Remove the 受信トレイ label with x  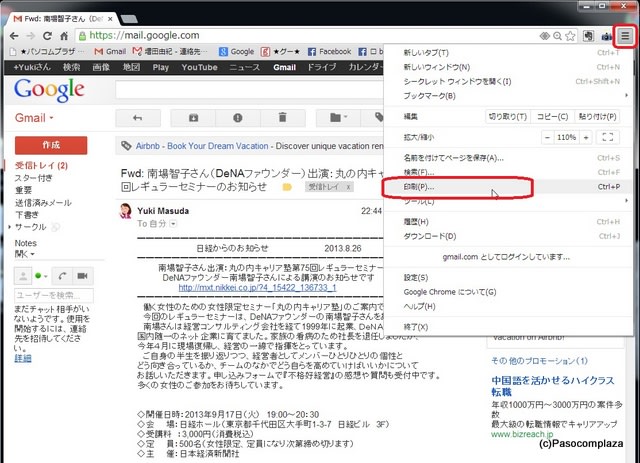(348, 187)
